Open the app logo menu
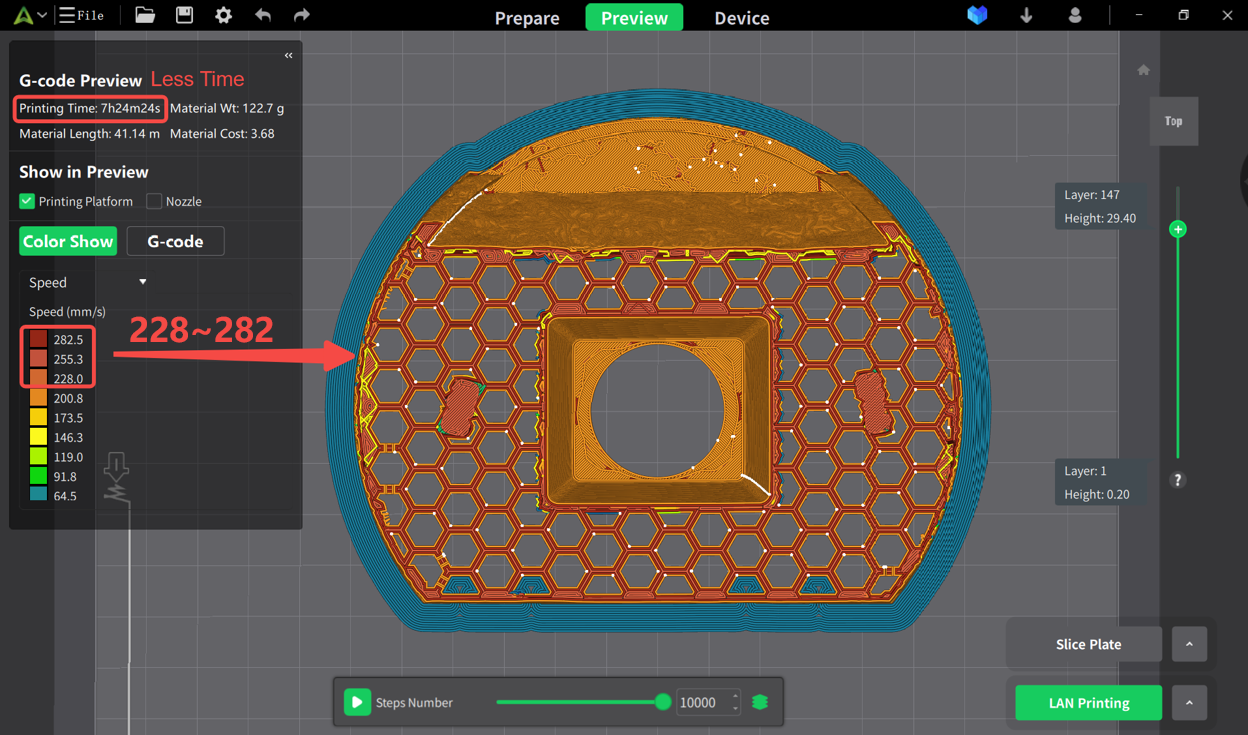 (28, 16)
